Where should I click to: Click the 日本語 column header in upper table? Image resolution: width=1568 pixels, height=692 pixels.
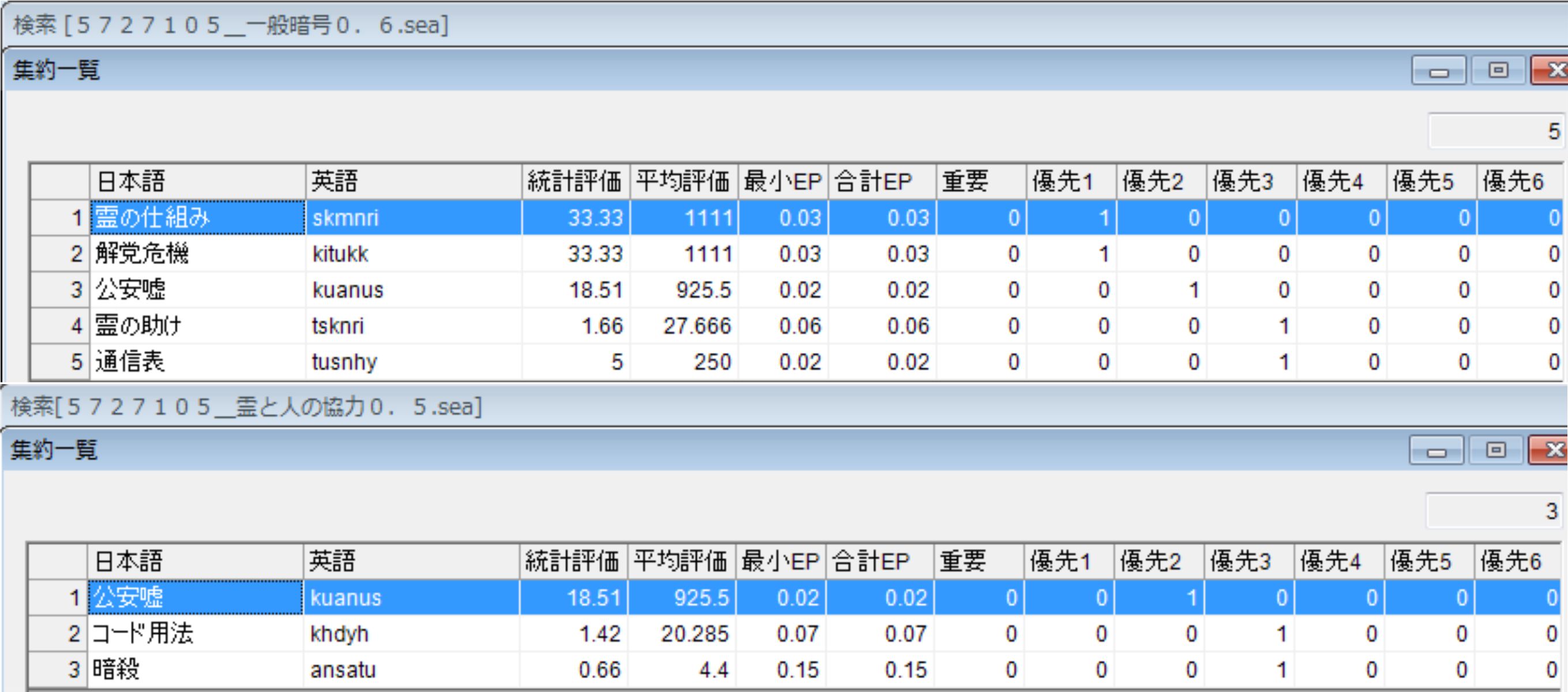(197, 182)
